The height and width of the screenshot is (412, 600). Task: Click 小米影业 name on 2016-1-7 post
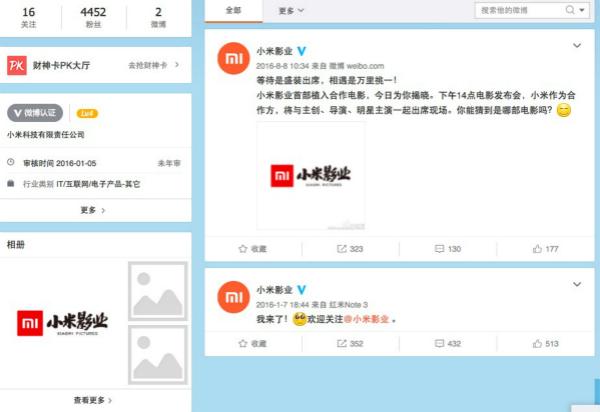pos(274,290)
